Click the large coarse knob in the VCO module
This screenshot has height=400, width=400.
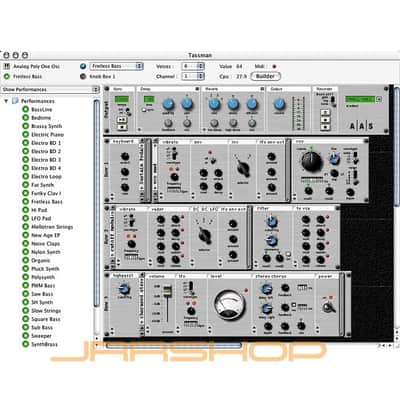[312, 161]
